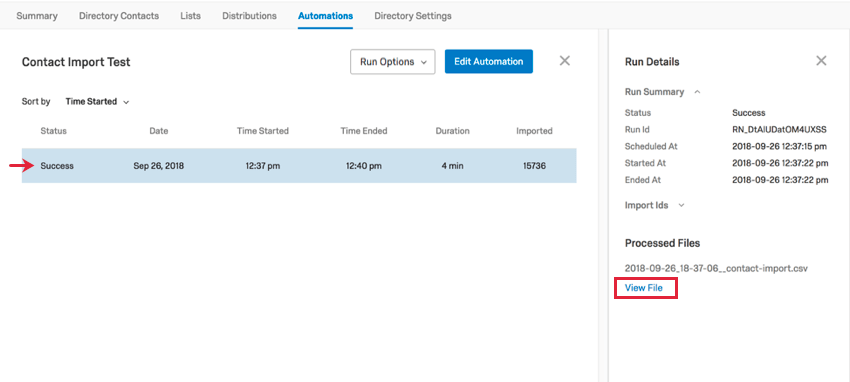Select the Distributions tab
The width and height of the screenshot is (850, 382).
click(x=249, y=16)
